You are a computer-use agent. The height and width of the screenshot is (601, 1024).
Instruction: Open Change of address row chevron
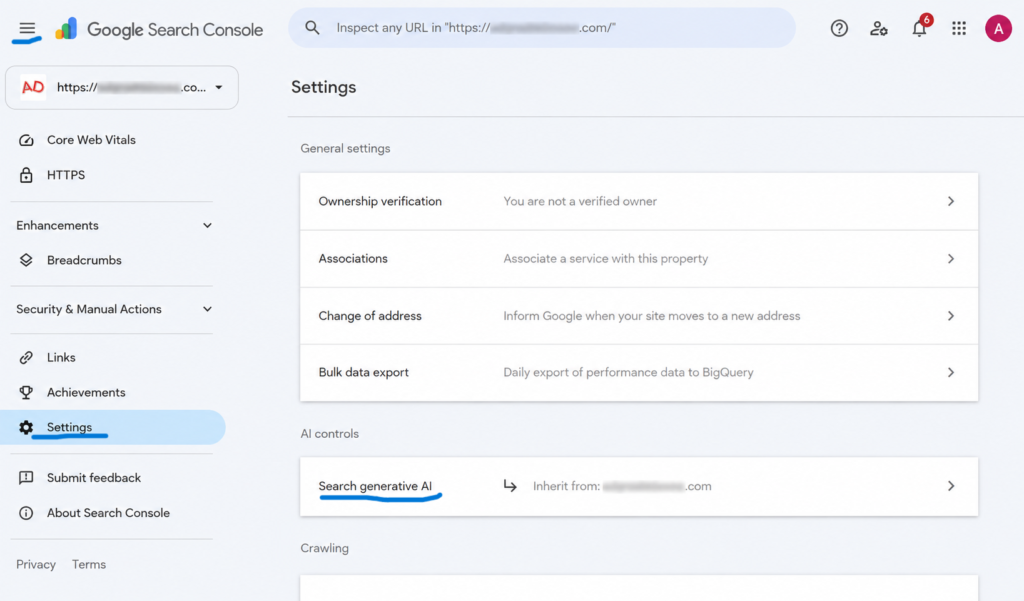[951, 316]
